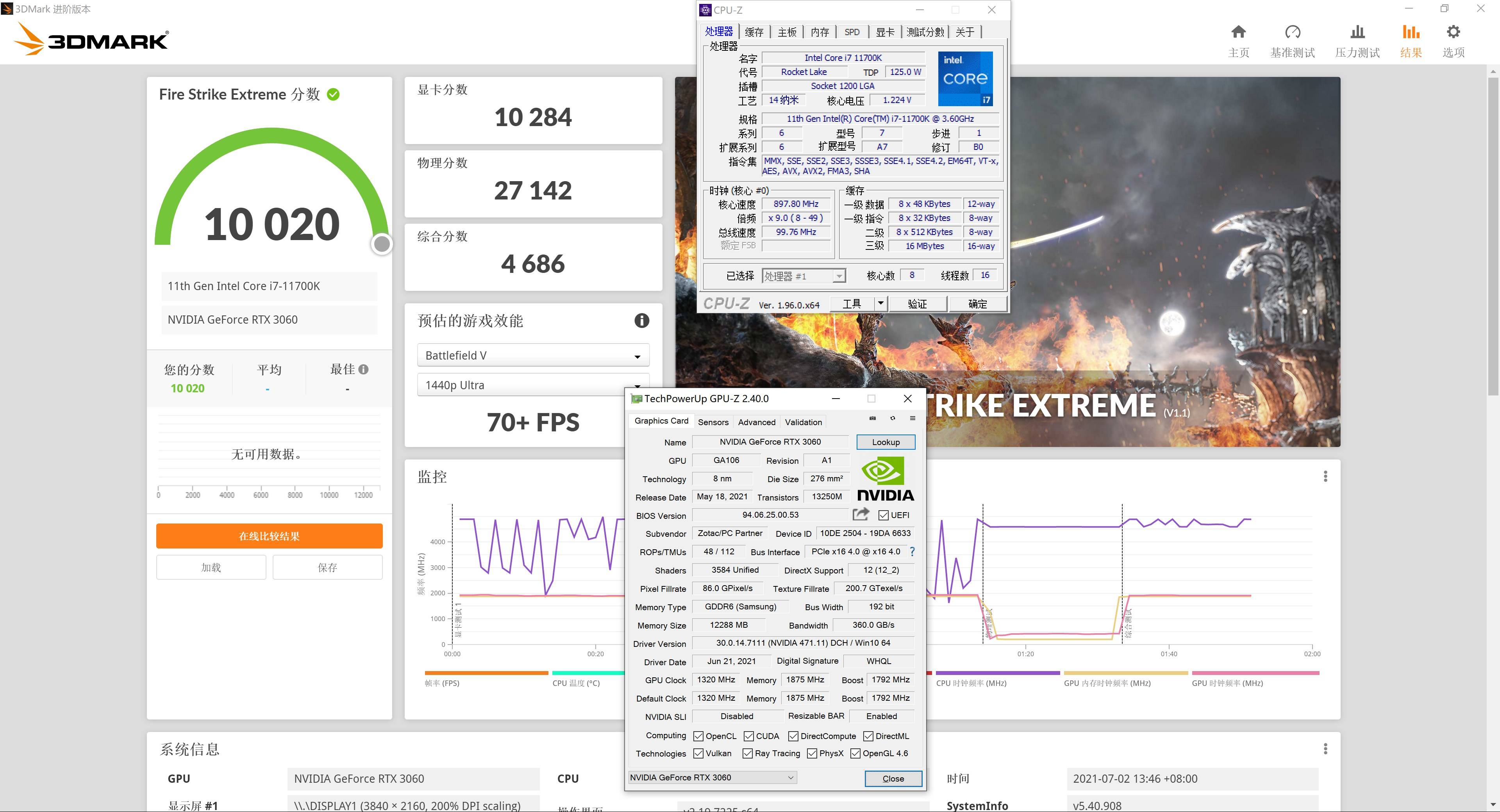Click the Lookup button in GPU-Z
Viewport: 1500px width, 812px height.
885,442
